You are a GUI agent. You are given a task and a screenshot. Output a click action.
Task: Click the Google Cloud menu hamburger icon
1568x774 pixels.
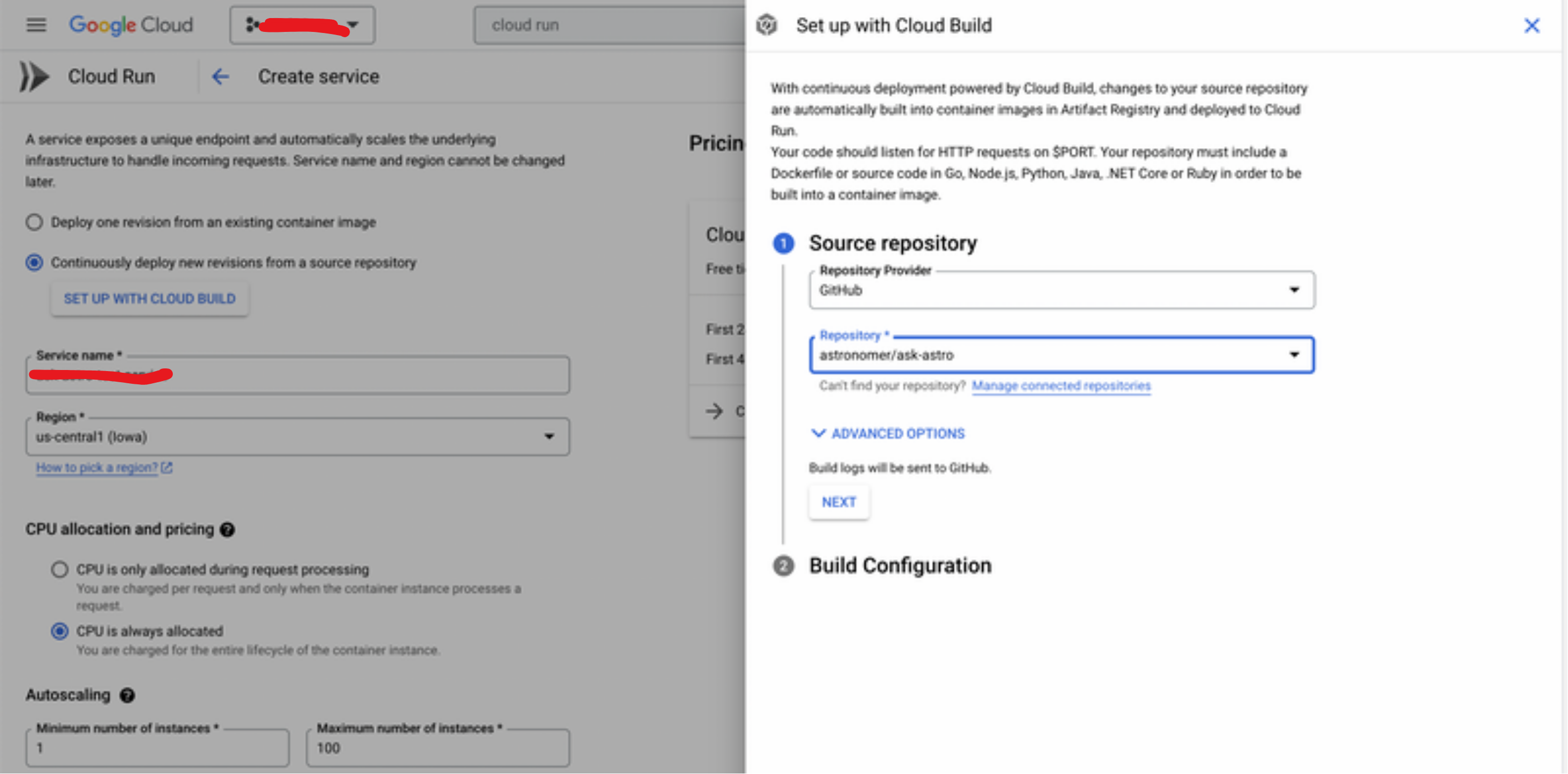tap(35, 26)
